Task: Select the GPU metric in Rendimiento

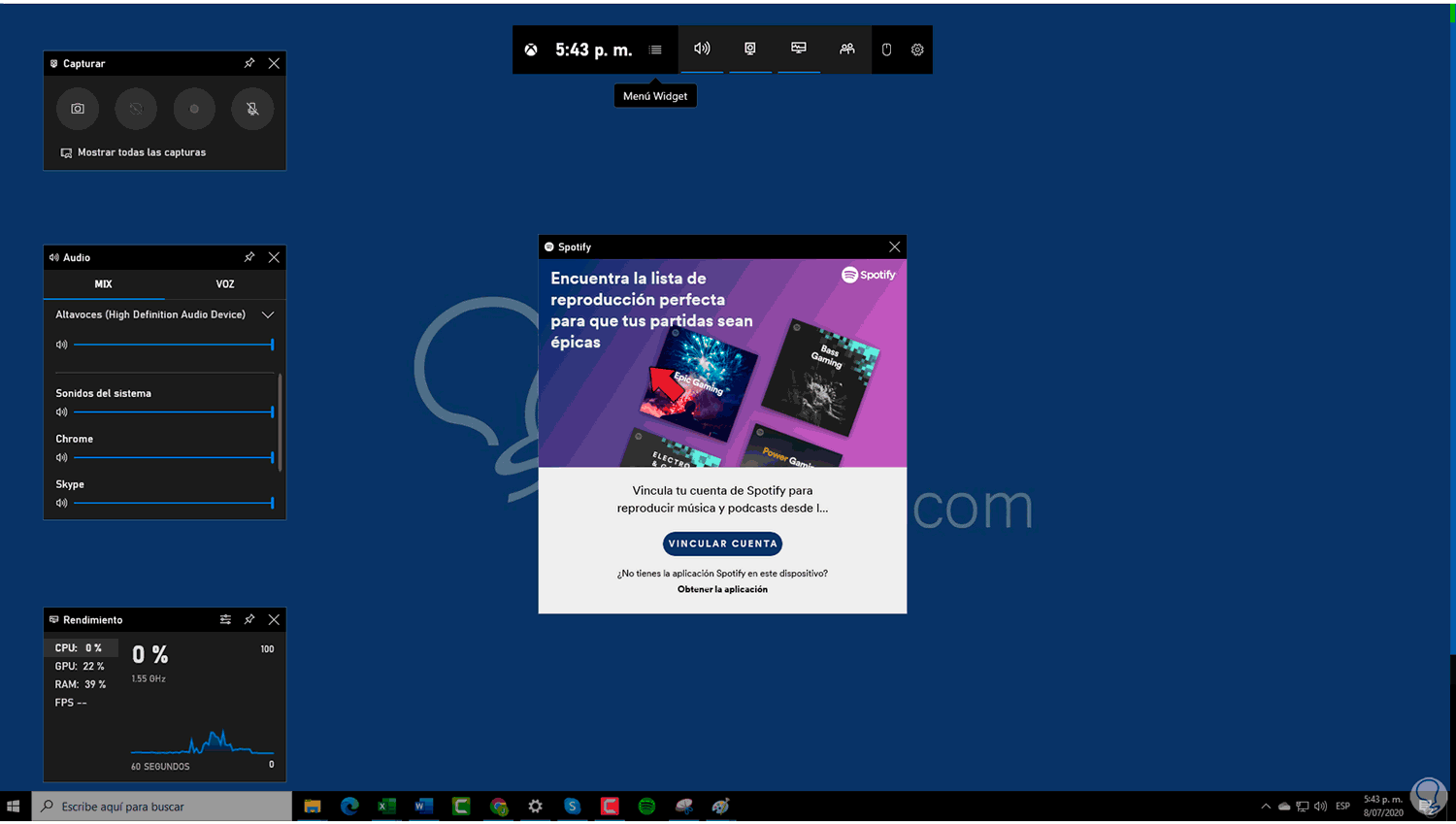Action: coord(82,666)
